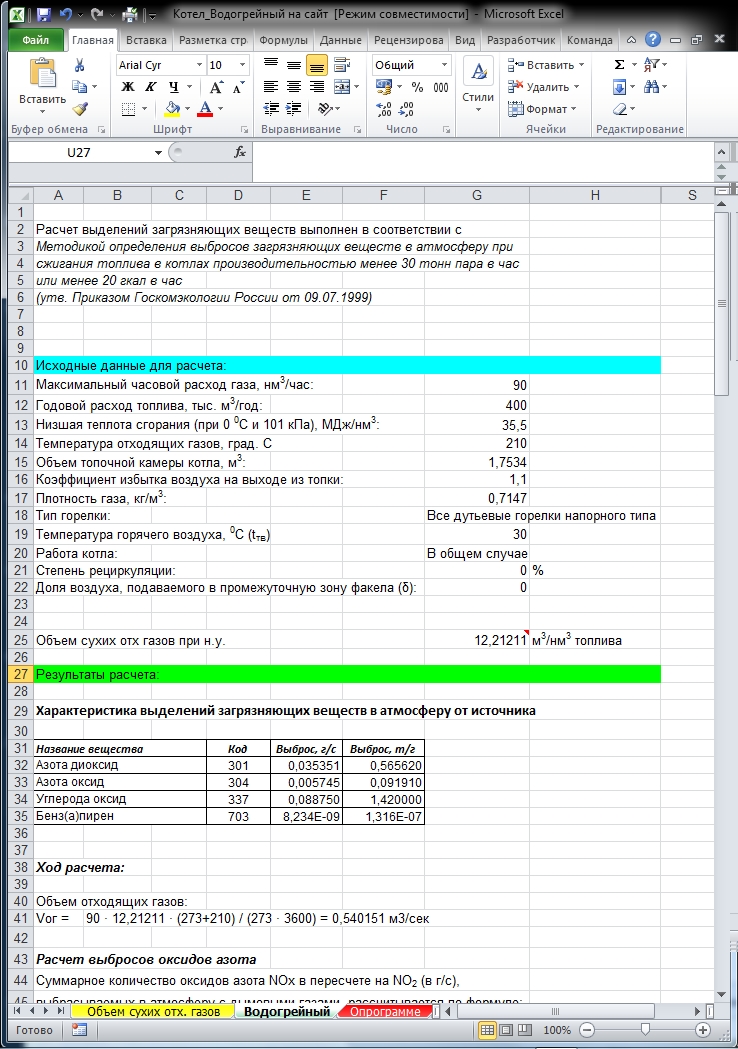Apply thousands separator format
Image resolution: width=738 pixels, height=1049 pixels.
coord(441,87)
